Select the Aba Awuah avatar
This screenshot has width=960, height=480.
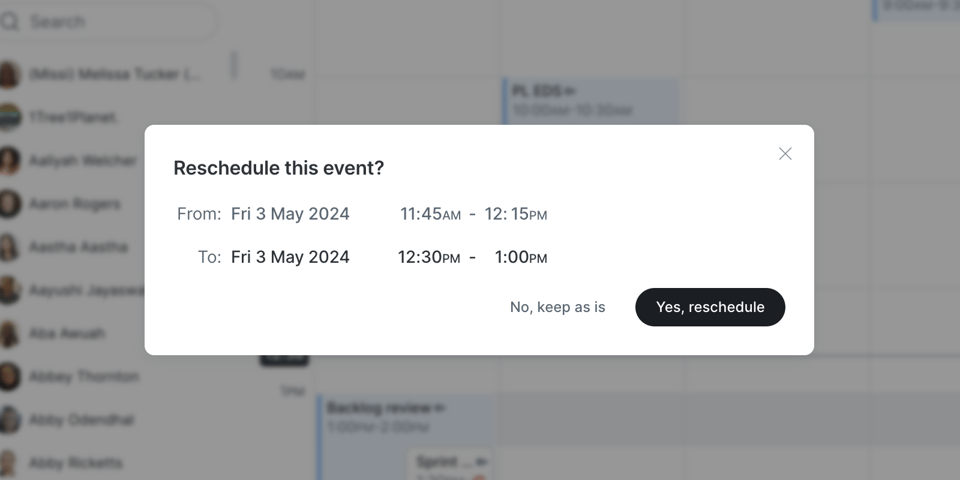pos(9,334)
